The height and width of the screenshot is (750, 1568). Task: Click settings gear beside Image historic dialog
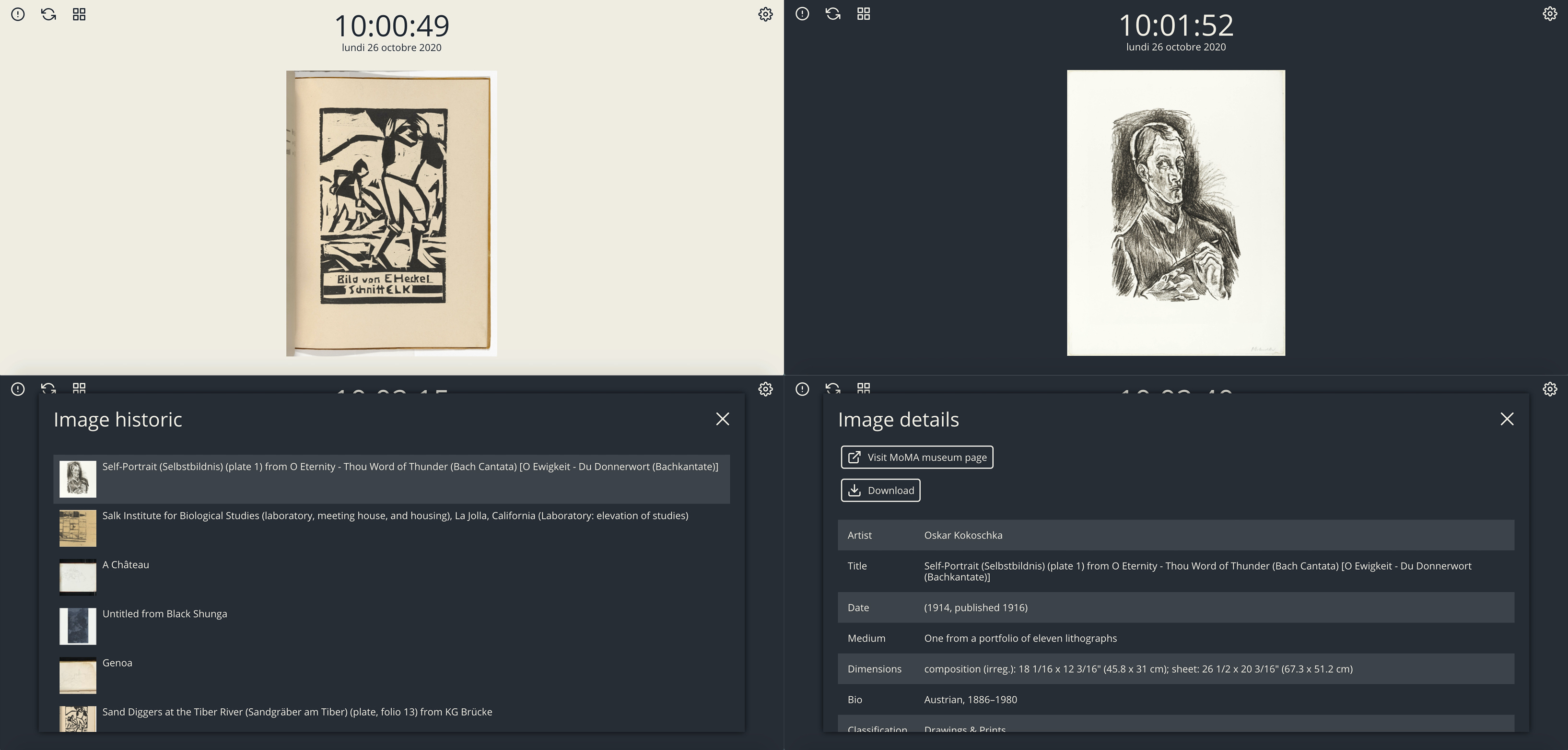(x=766, y=389)
